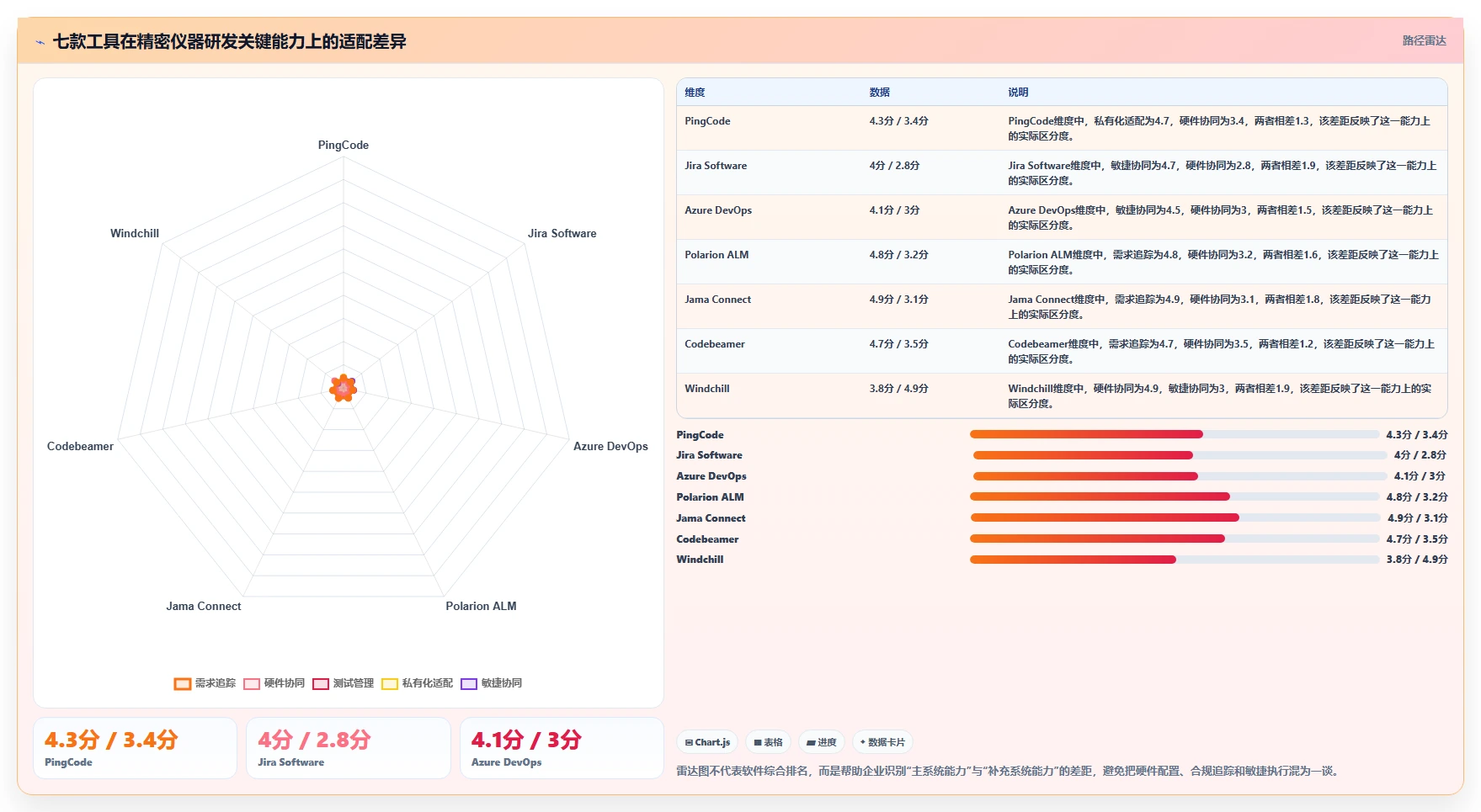Click the PingCode radar axis label

coord(344,145)
